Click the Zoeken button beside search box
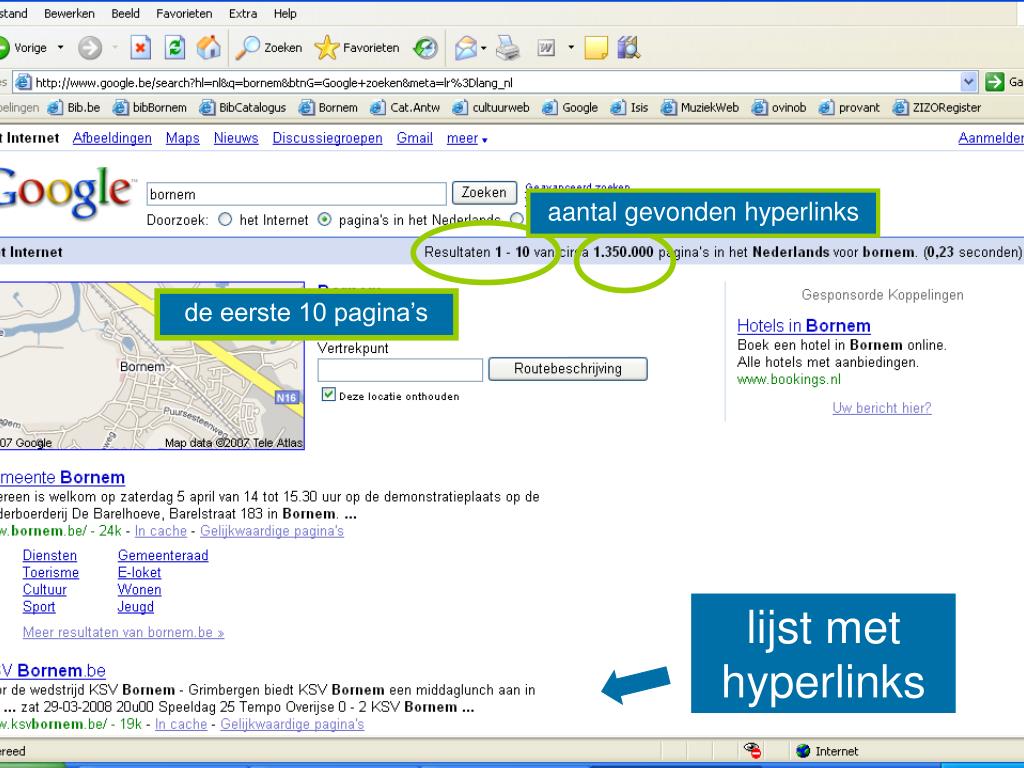The height and width of the screenshot is (768, 1024). pos(484,193)
